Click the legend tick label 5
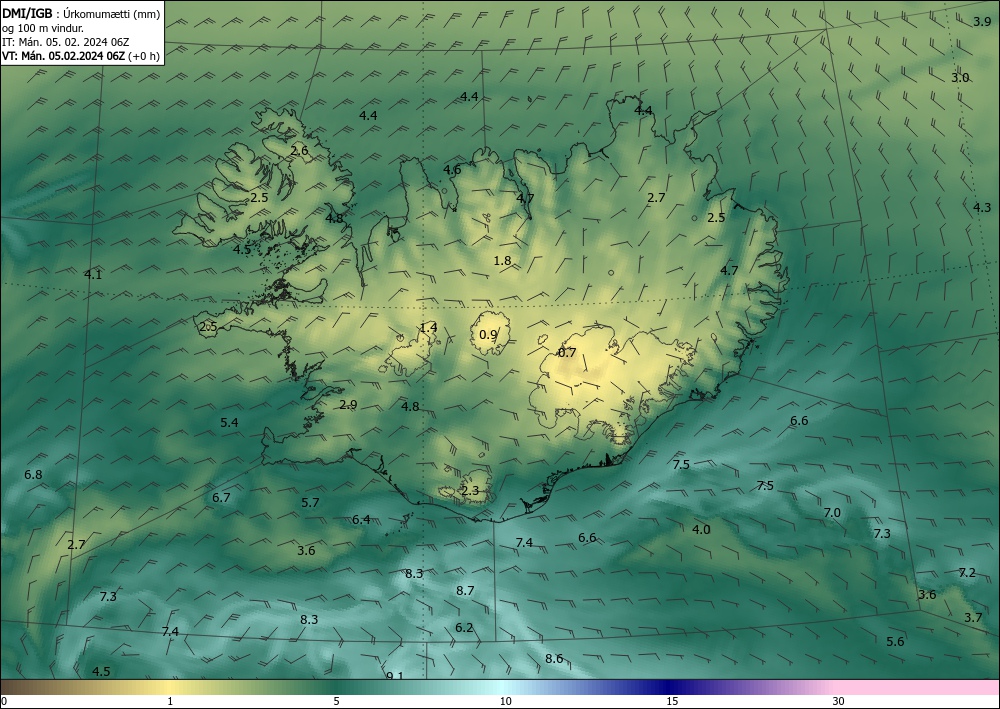 coord(336,701)
